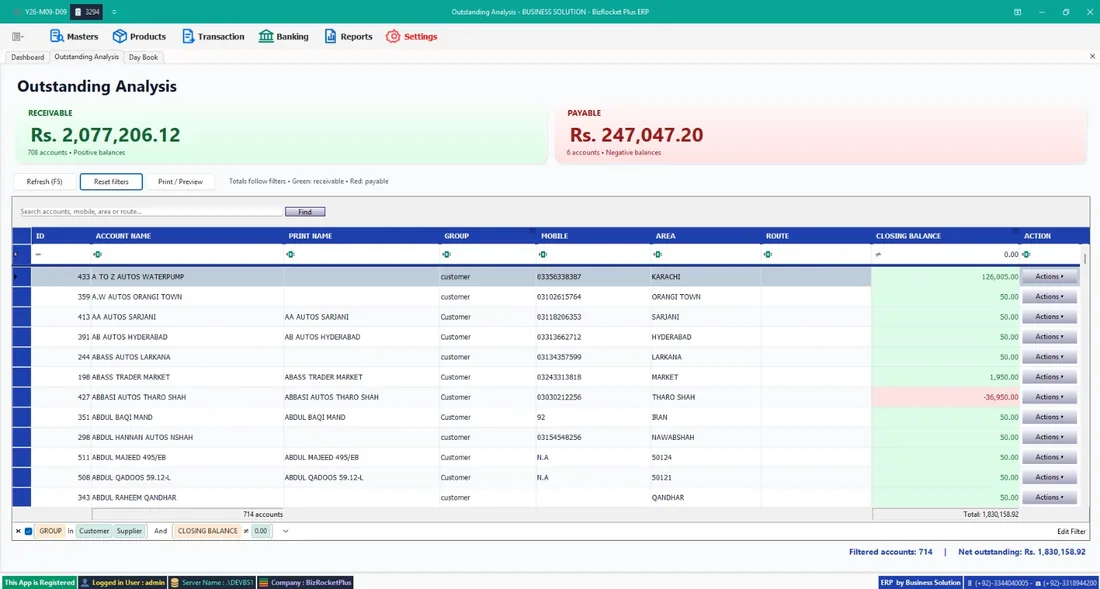
Task: Click the not-equal operator icon under Closing Balance
Action: click(x=878, y=255)
